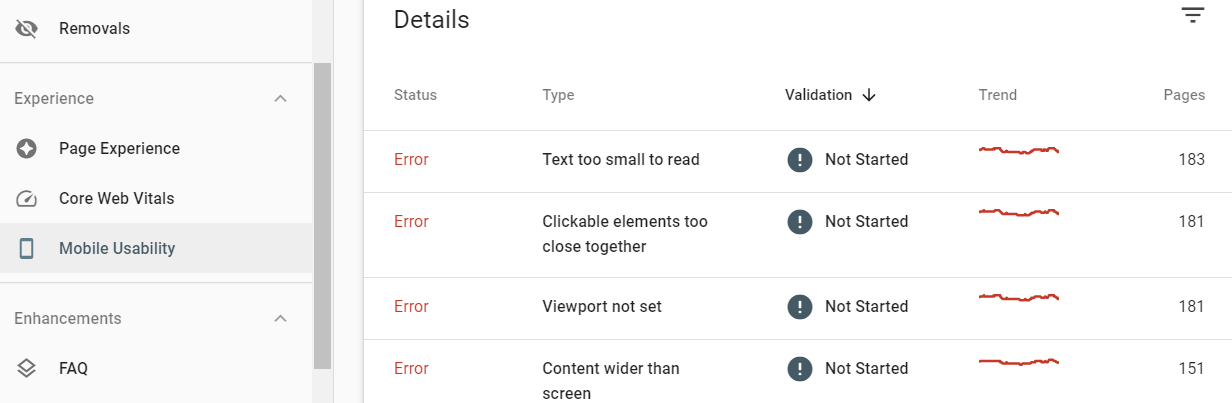1232x403 pixels.
Task: Click the Mobile Usability phone icon
Action: click(27, 249)
